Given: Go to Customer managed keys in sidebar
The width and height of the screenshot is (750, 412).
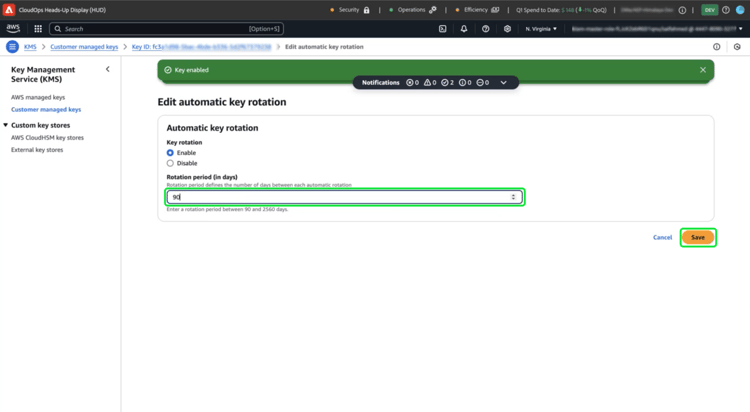Looking at the screenshot, I should [x=46, y=110].
